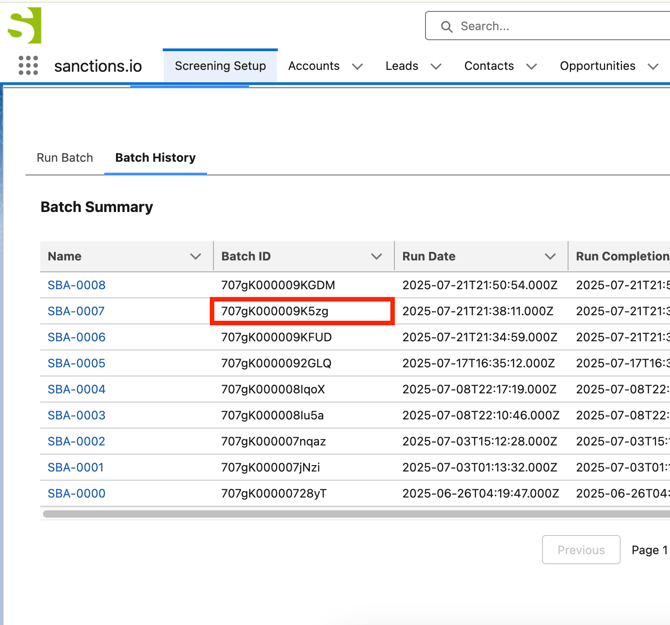670x625 pixels.
Task: Select batch ID 707gK000008Iu5a cell
Action: pyautogui.click(x=303, y=415)
